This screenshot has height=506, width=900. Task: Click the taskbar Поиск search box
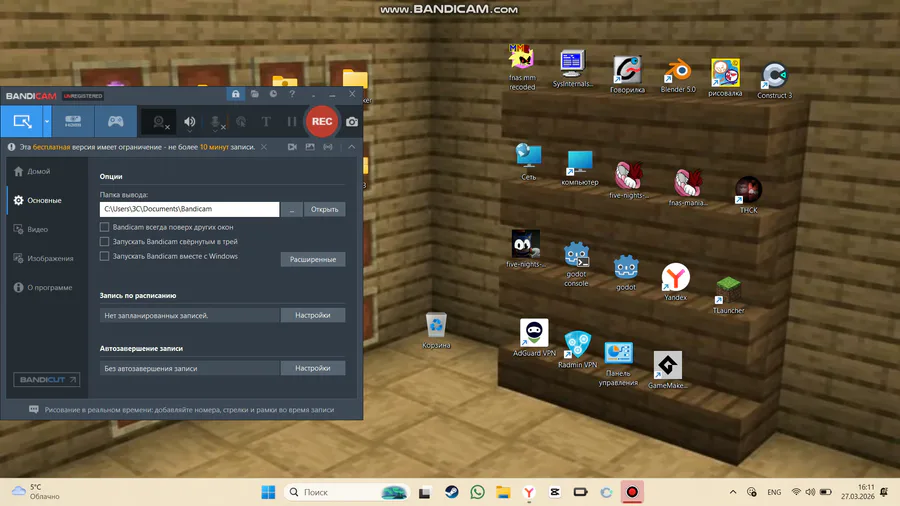point(346,492)
